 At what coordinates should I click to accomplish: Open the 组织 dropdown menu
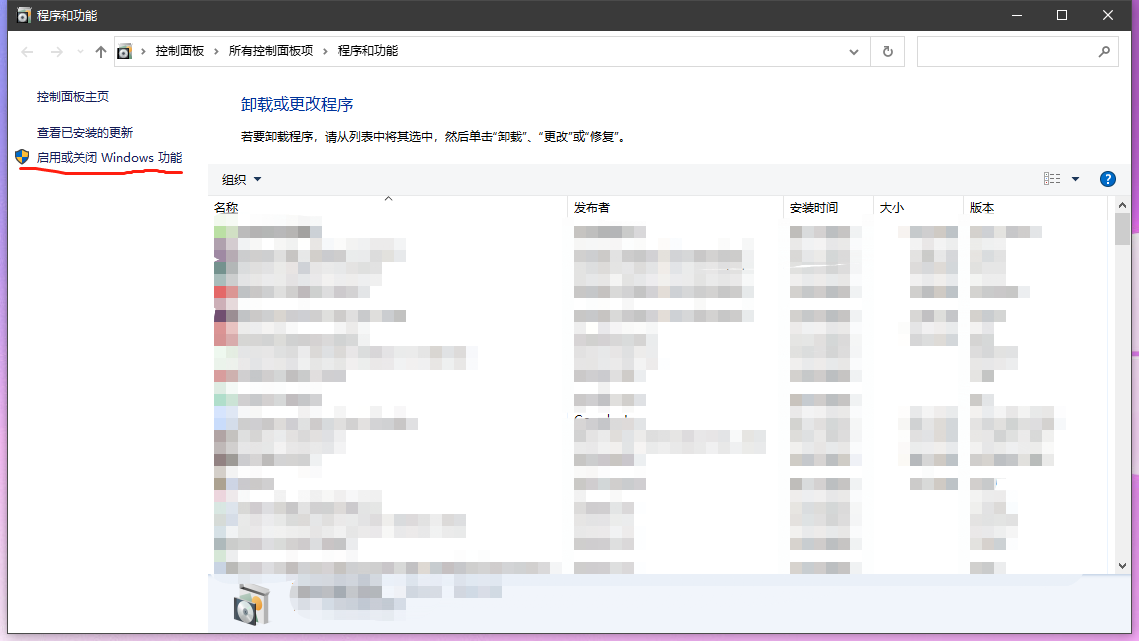click(x=239, y=179)
